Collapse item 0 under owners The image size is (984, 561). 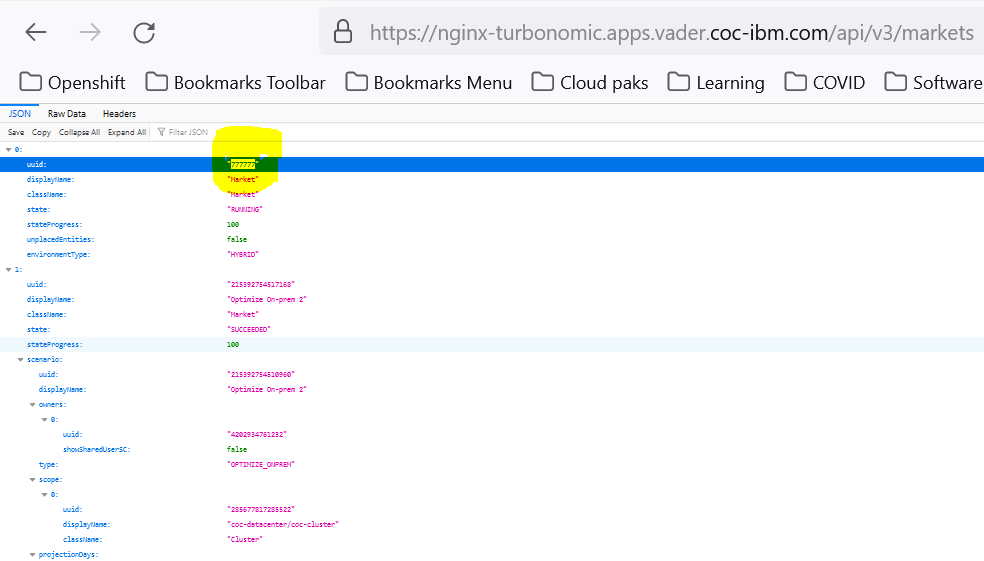[45, 420]
